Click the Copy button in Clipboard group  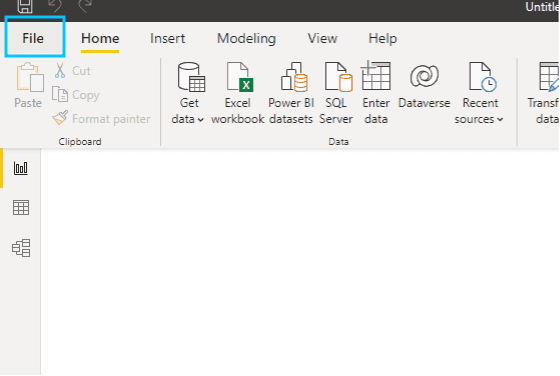pos(76,95)
